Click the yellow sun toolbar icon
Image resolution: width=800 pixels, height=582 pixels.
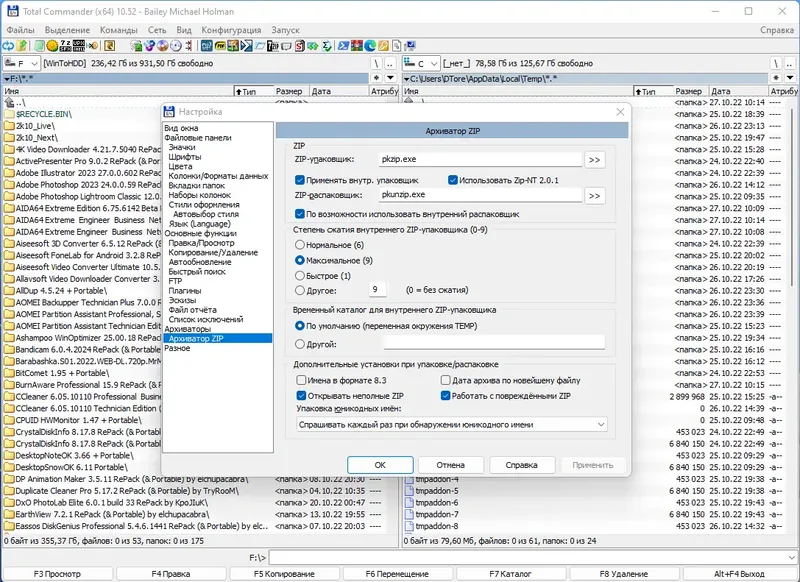[52, 46]
